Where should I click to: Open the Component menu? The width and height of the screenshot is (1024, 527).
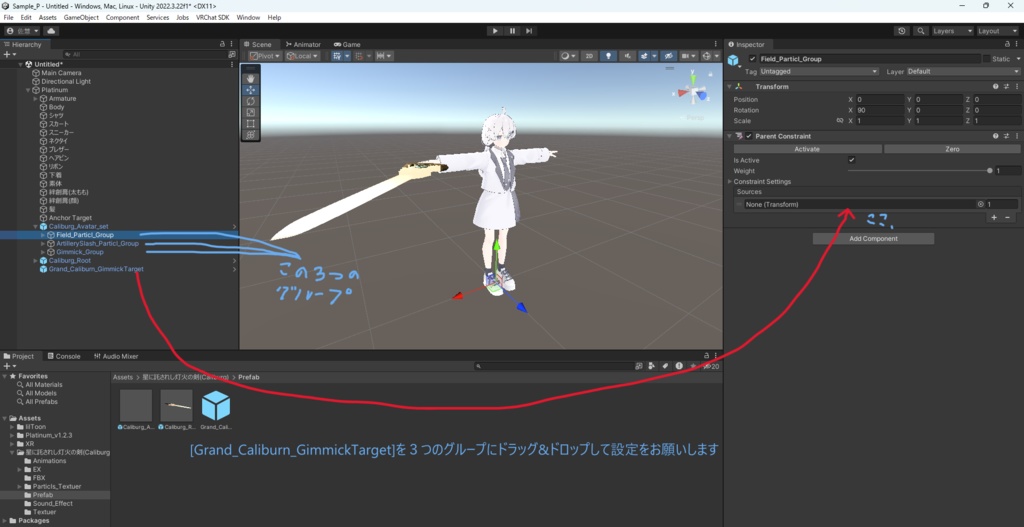122,18
